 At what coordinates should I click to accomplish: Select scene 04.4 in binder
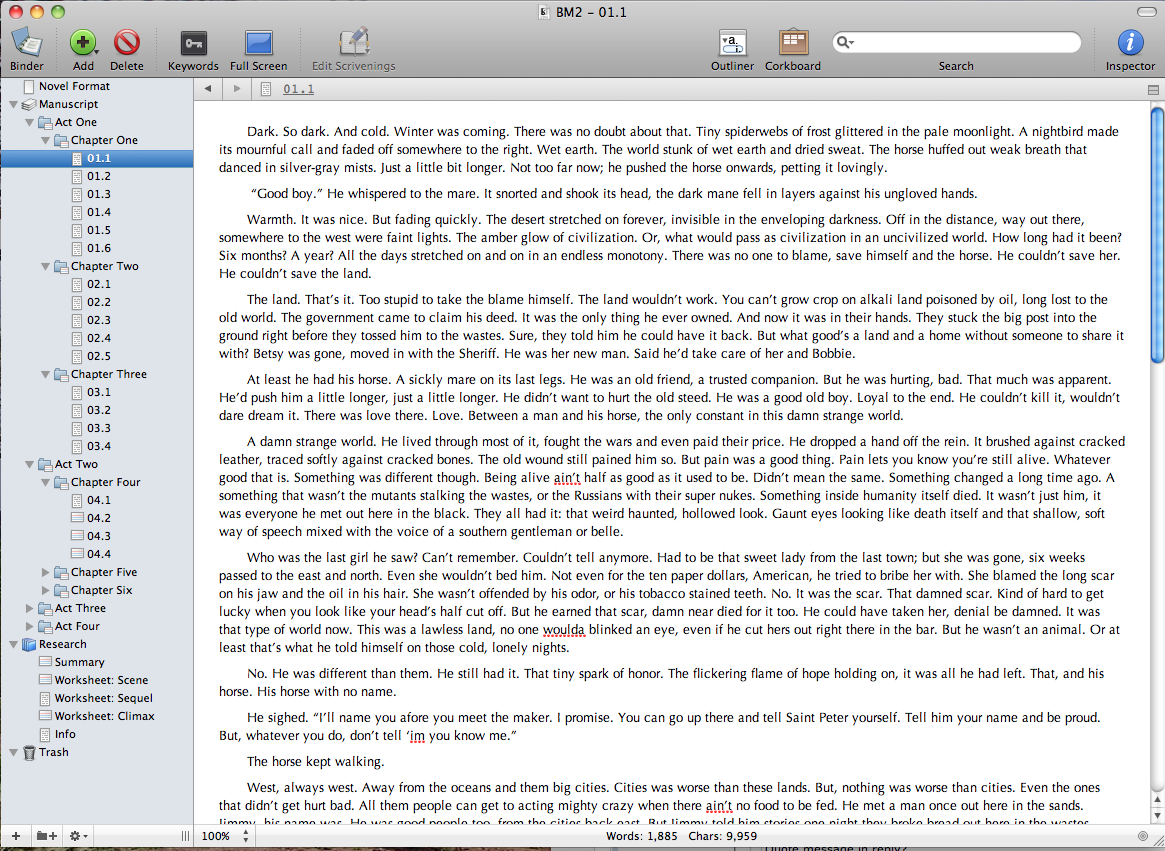[99, 554]
